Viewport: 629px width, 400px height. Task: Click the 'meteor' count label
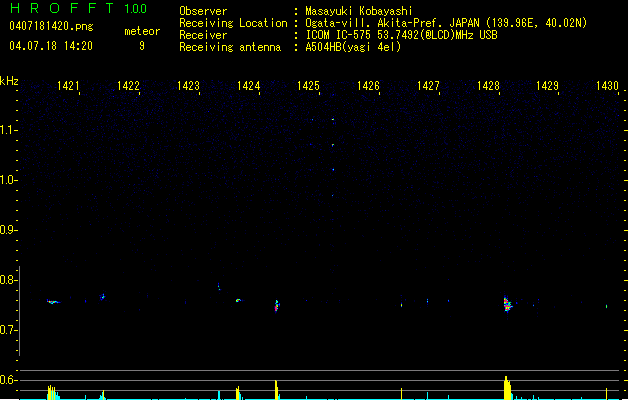pyautogui.click(x=142, y=31)
